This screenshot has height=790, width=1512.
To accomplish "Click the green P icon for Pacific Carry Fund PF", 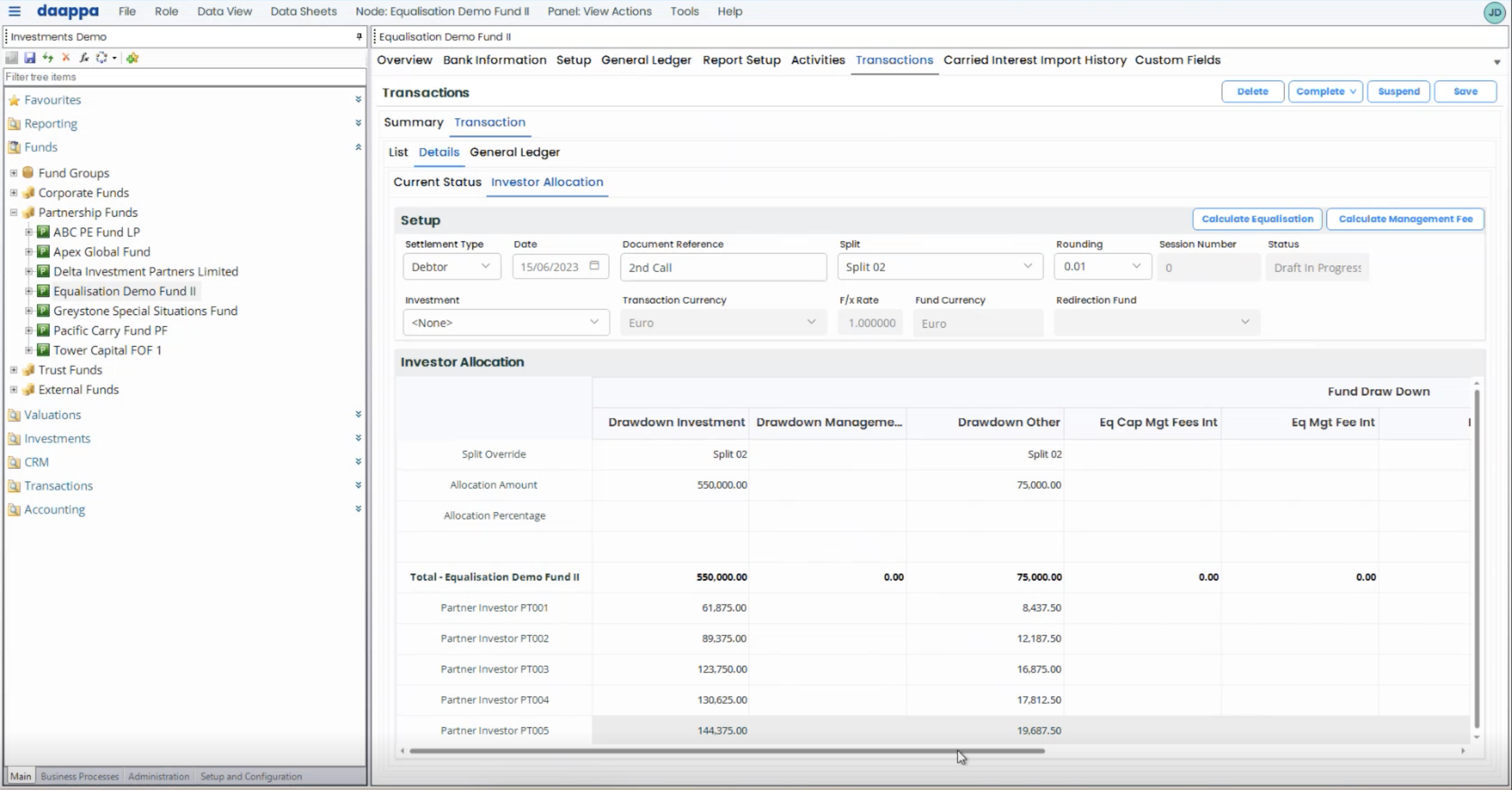I will 43,331.
